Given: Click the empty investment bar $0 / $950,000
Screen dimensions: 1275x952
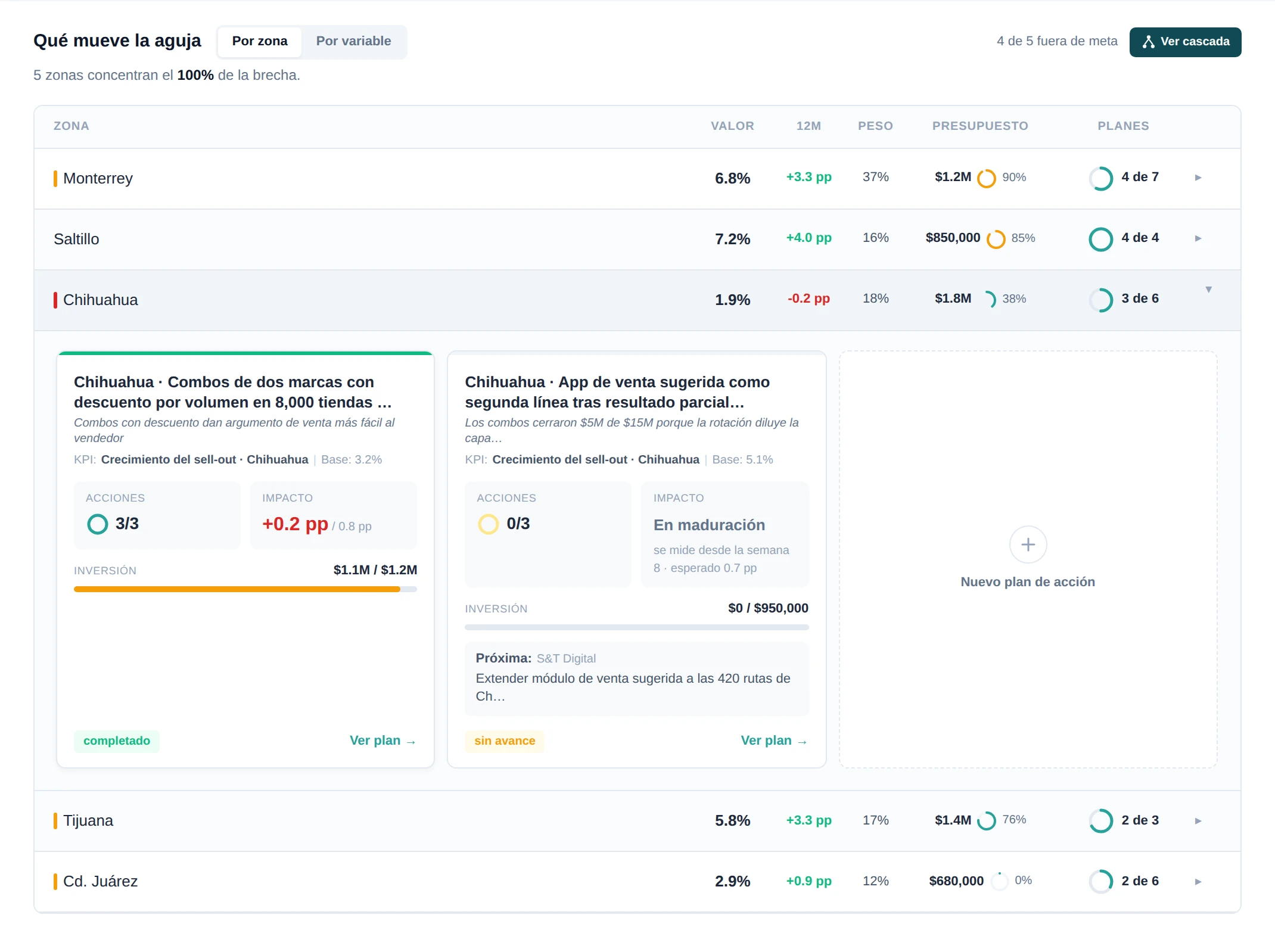Looking at the screenshot, I should [x=636, y=627].
